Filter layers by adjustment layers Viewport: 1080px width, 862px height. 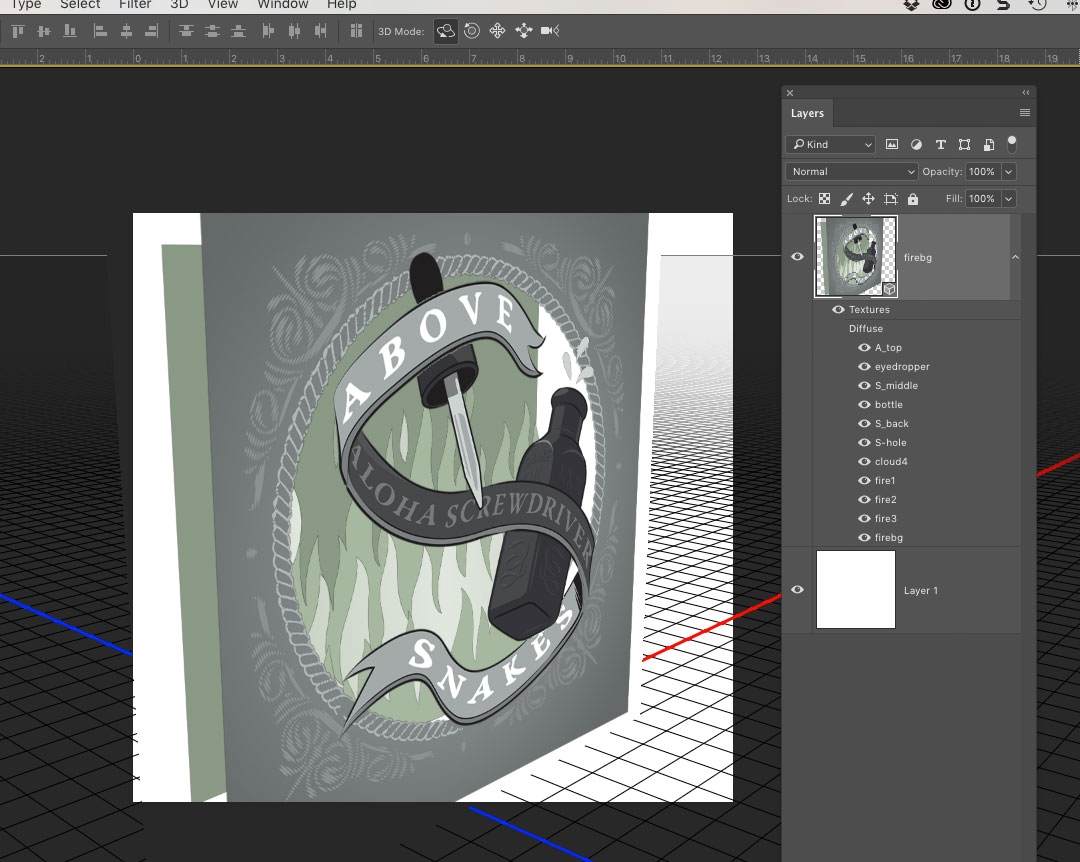coord(916,145)
